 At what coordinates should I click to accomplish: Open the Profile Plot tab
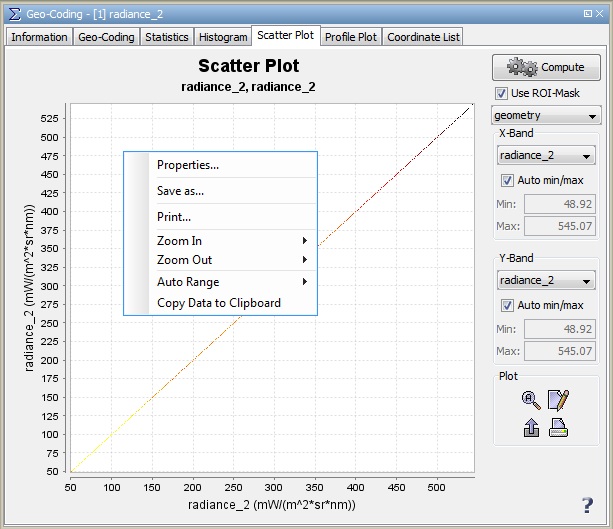click(350, 37)
